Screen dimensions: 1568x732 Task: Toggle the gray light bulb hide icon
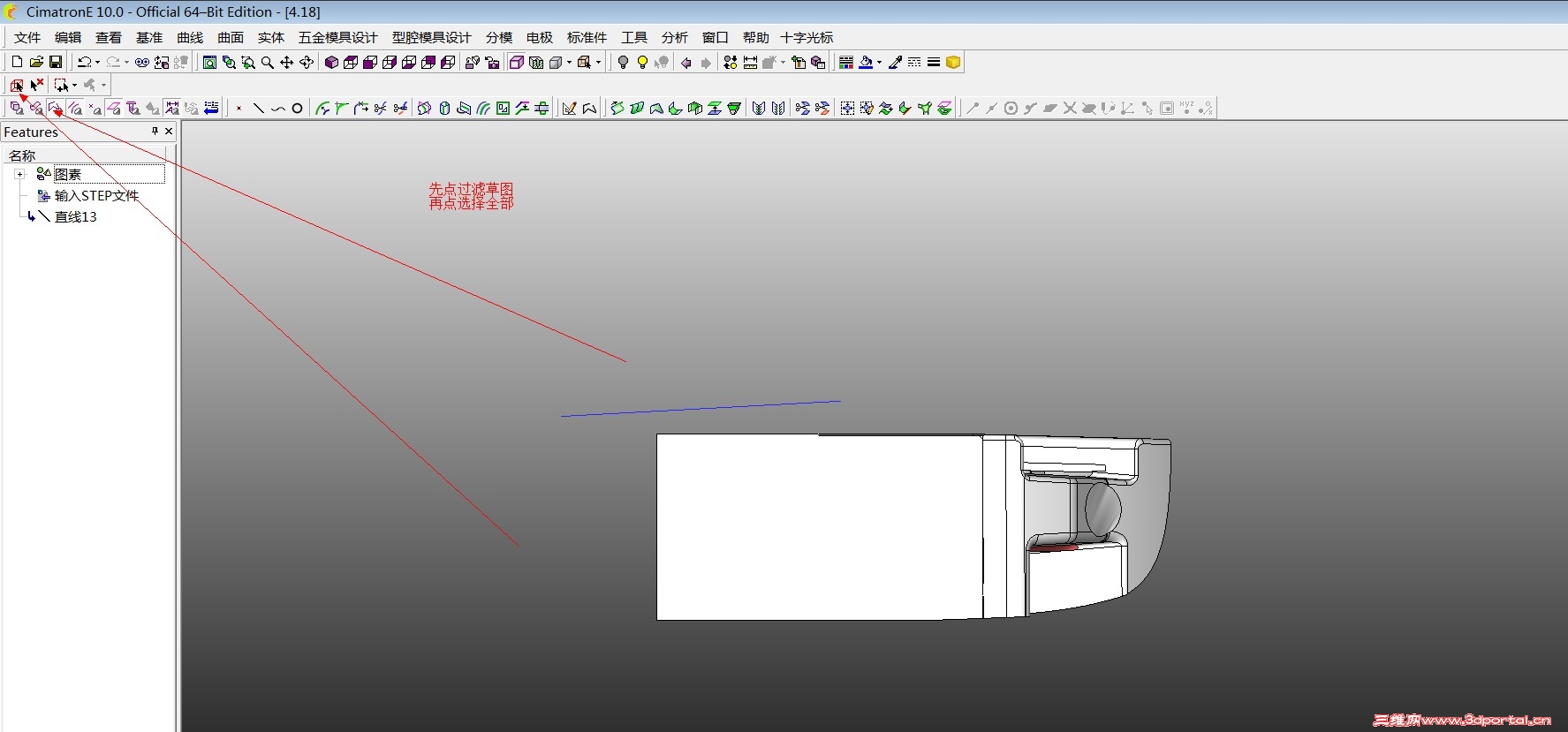click(x=623, y=62)
